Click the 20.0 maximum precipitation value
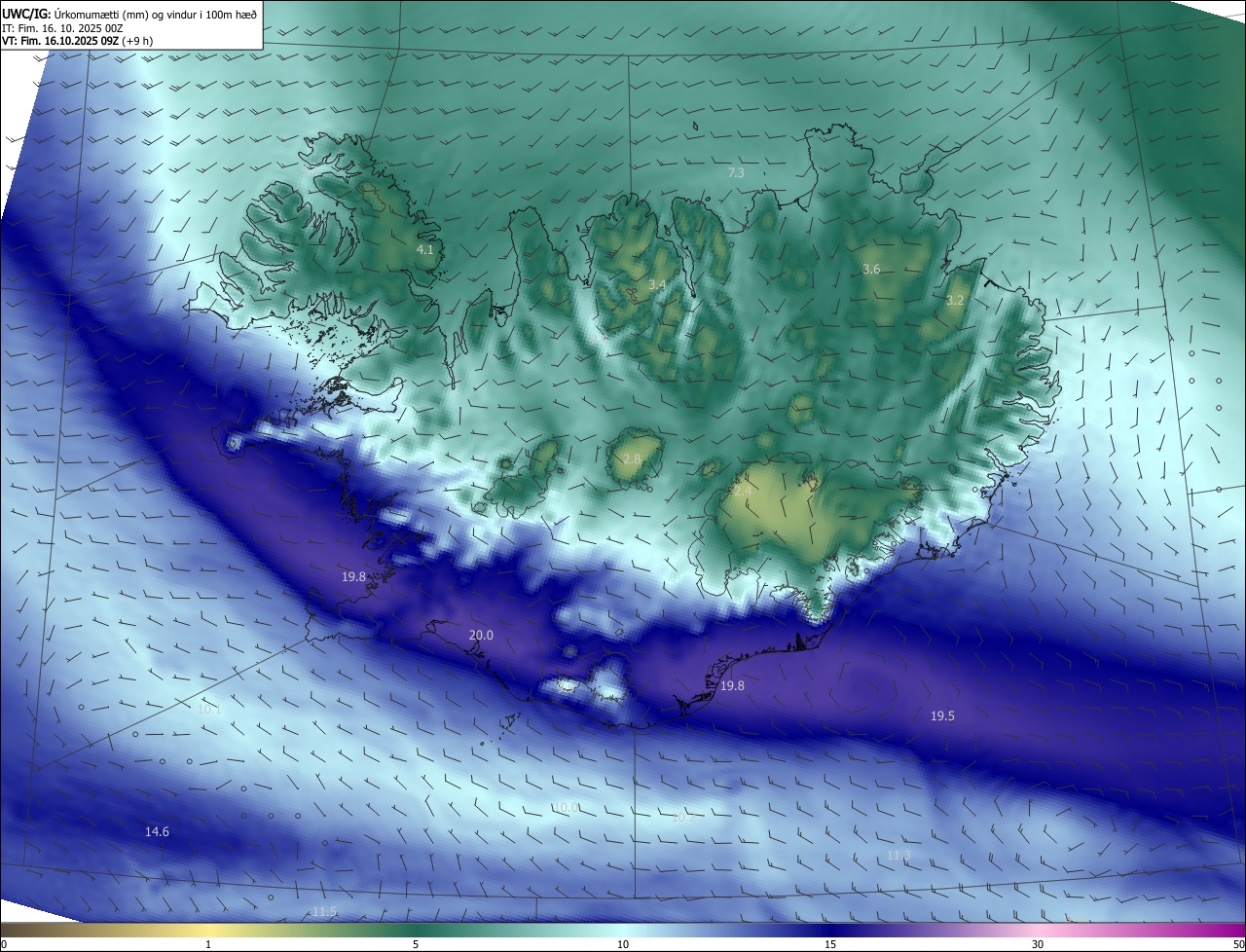The width and height of the screenshot is (1246, 952). (x=481, y=635)
